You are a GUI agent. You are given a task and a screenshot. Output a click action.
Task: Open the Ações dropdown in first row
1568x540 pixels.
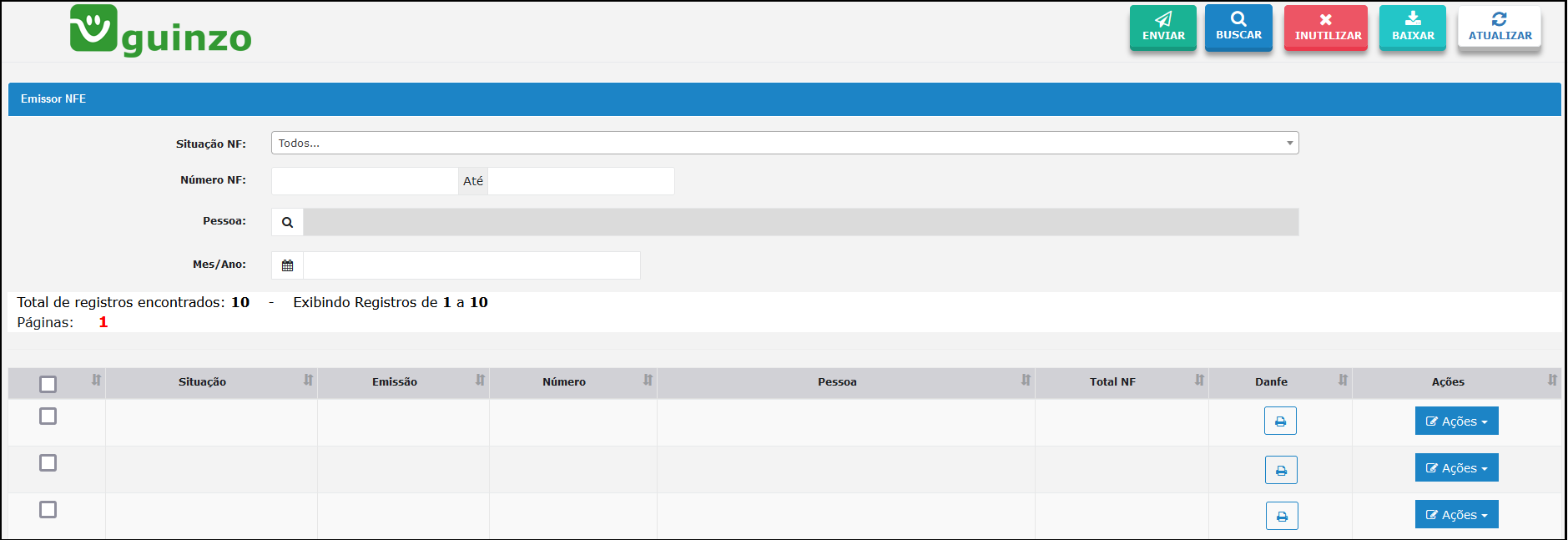(1456, 421)
